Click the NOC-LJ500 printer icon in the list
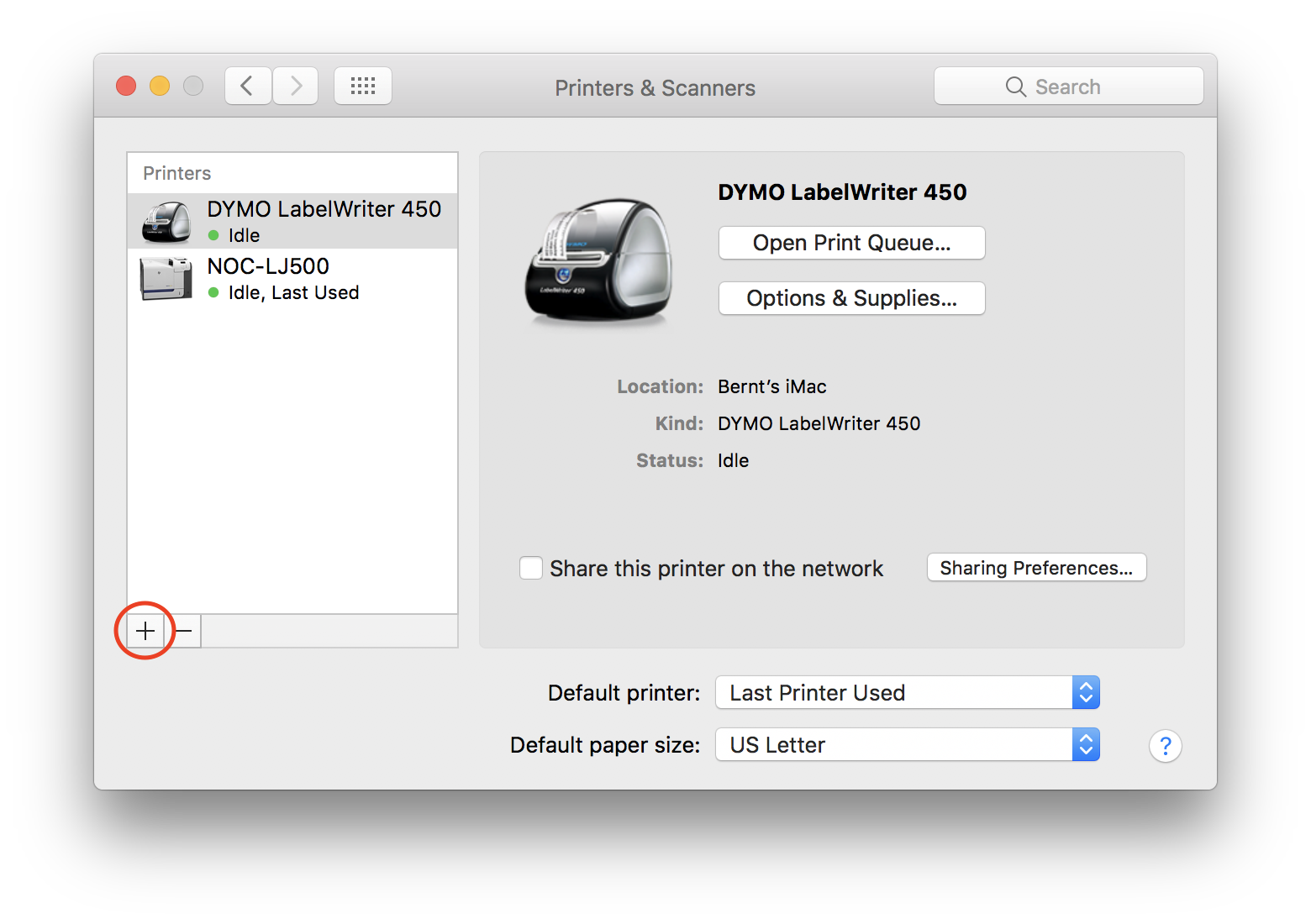The width and height of the screenshot is (1311, 924). point(166,279)
